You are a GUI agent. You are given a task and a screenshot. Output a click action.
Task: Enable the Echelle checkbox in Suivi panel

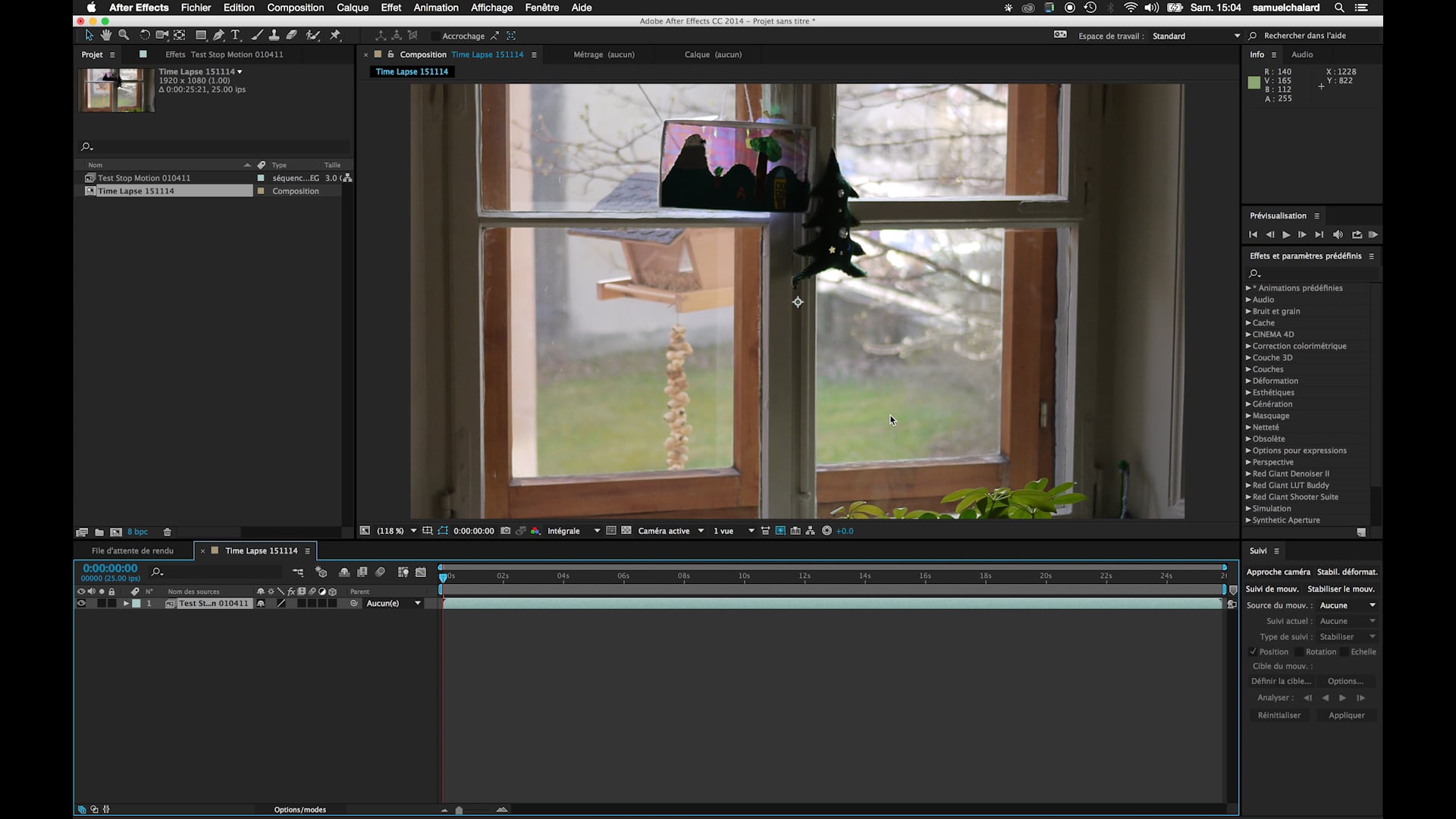coord(1344,651)
